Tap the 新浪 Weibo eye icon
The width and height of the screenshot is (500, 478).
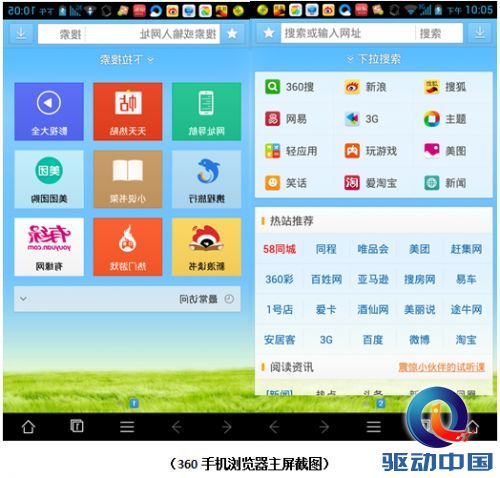click(x=352, y=87)
